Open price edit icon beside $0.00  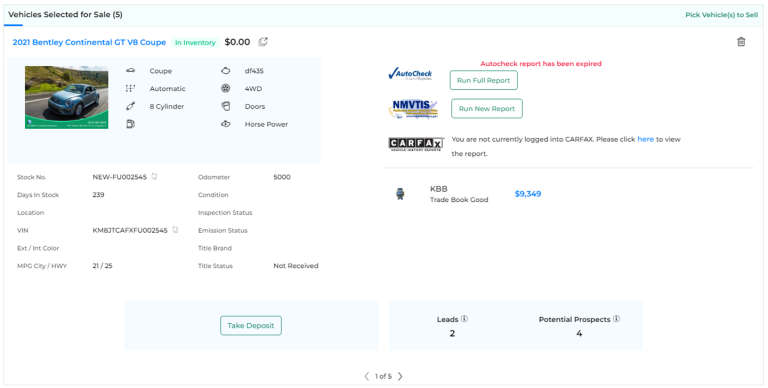point(263,42)
